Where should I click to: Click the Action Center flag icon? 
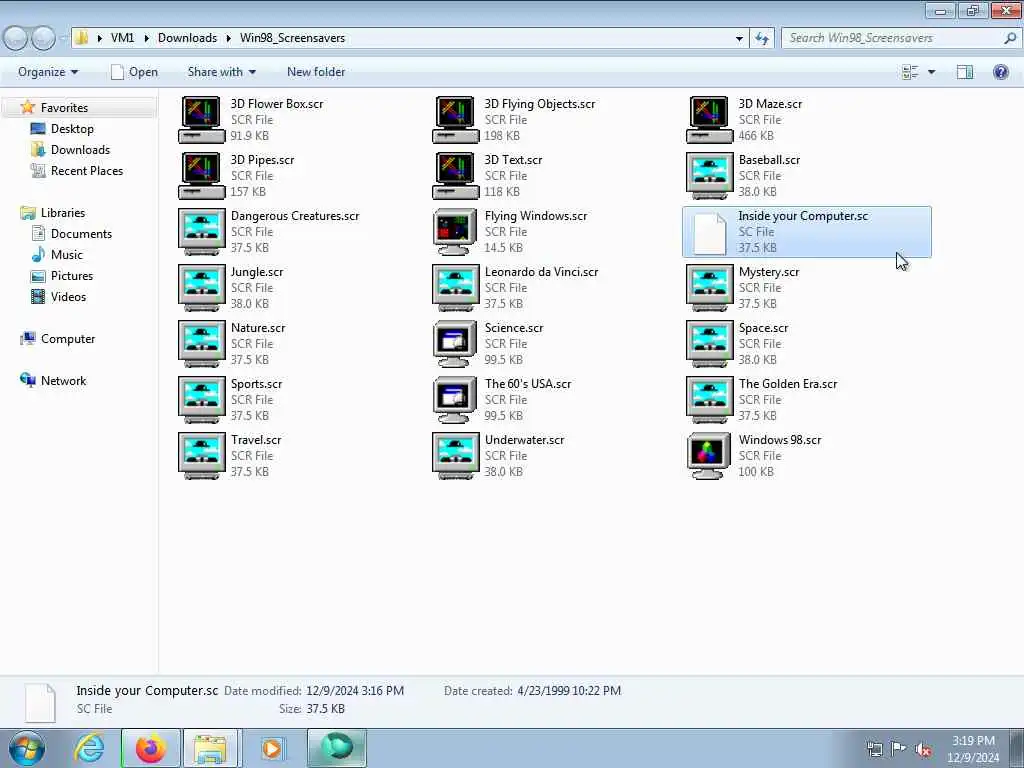(899, 749)
